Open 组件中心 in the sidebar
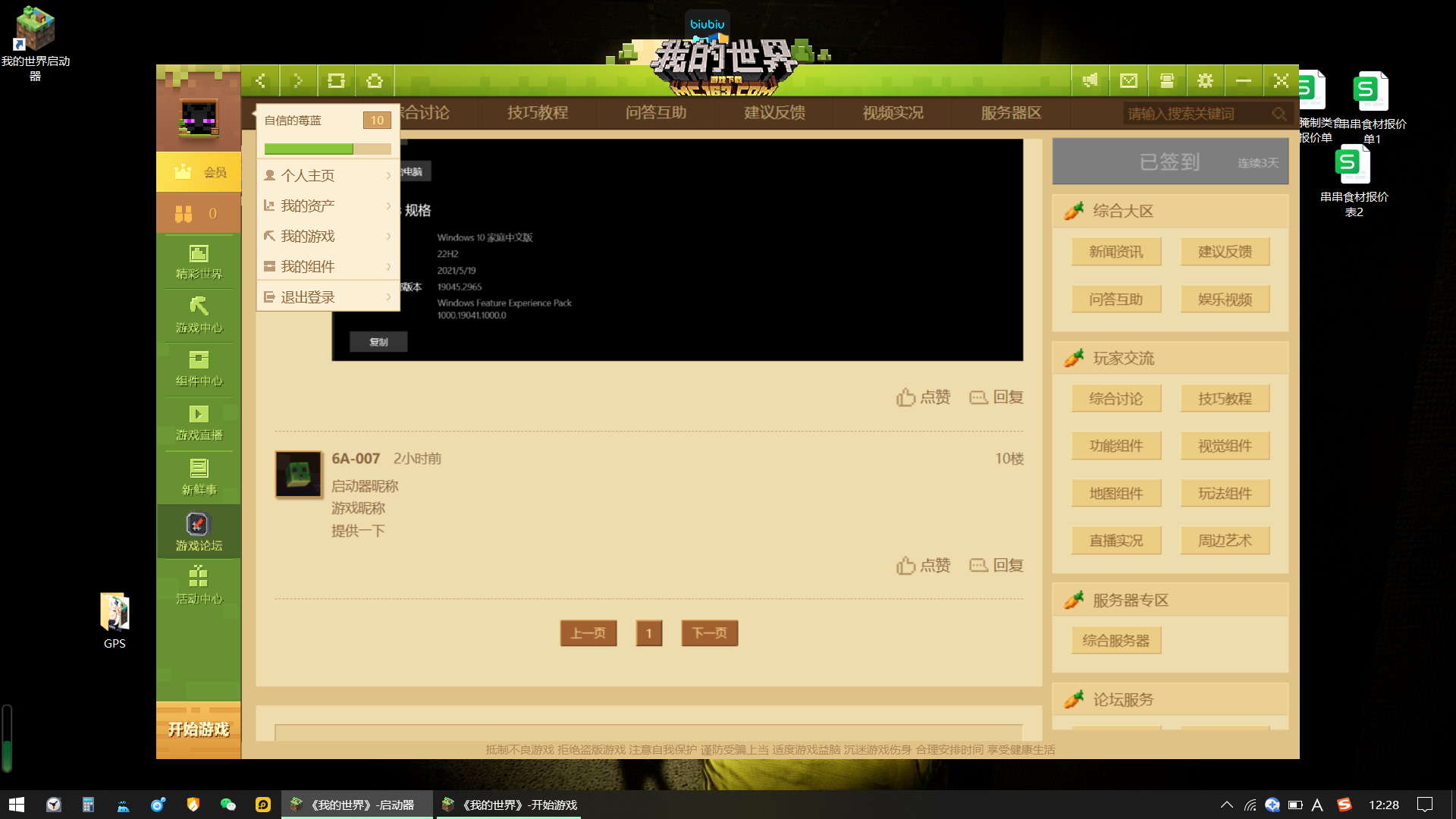Screen dimensions: 1456x819 pos(199,369)
